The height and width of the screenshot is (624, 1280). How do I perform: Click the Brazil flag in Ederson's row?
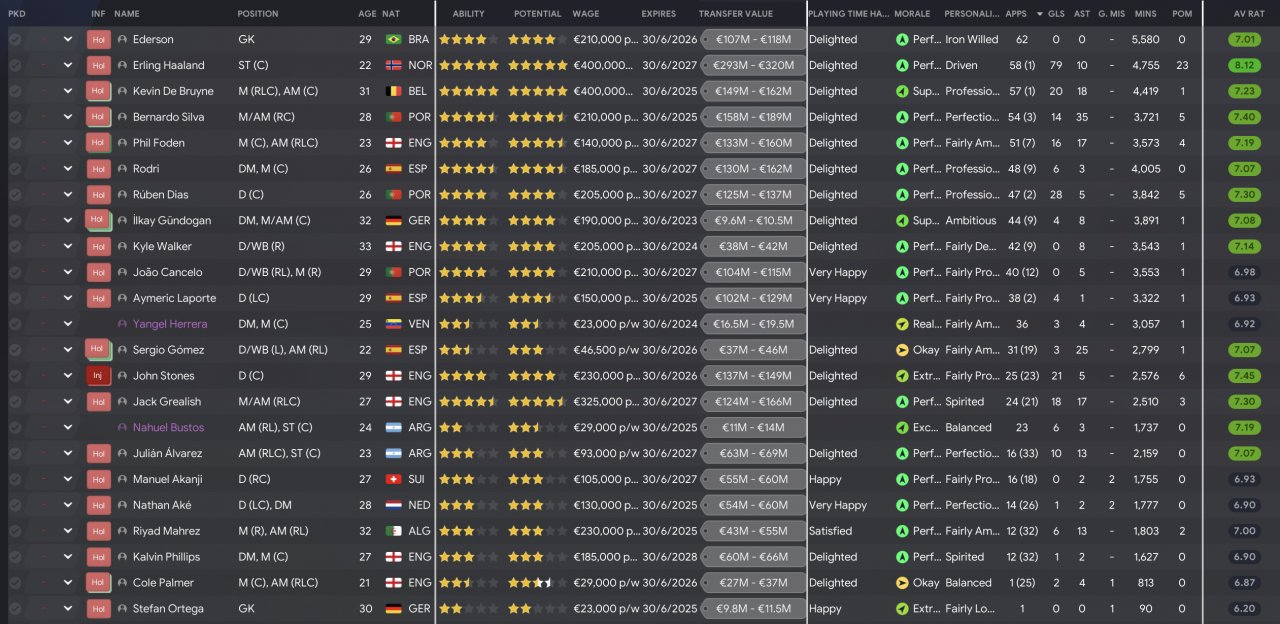point(393,40)
